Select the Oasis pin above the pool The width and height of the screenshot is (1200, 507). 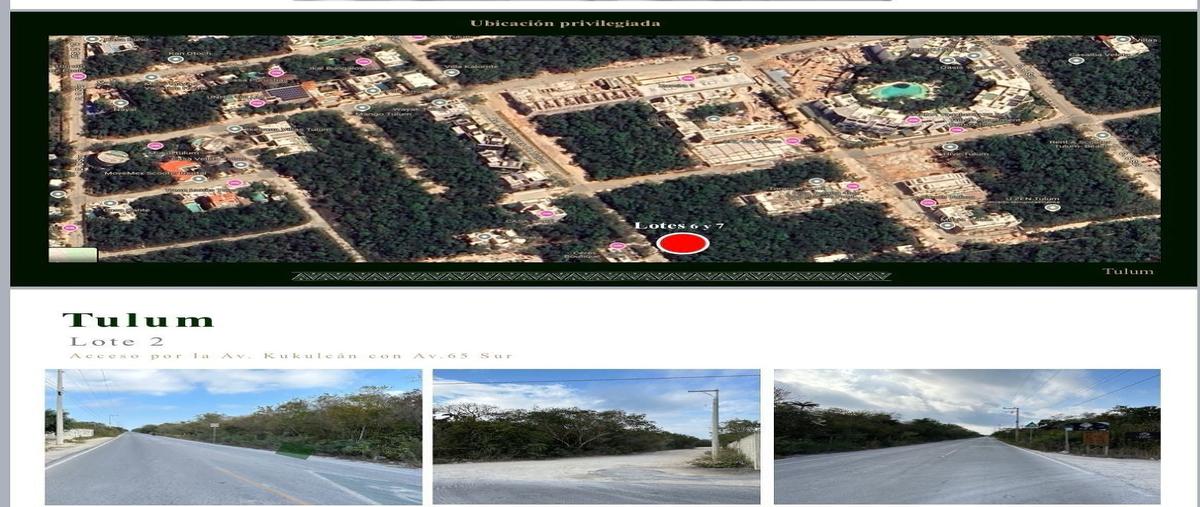[x=948, y=60]
